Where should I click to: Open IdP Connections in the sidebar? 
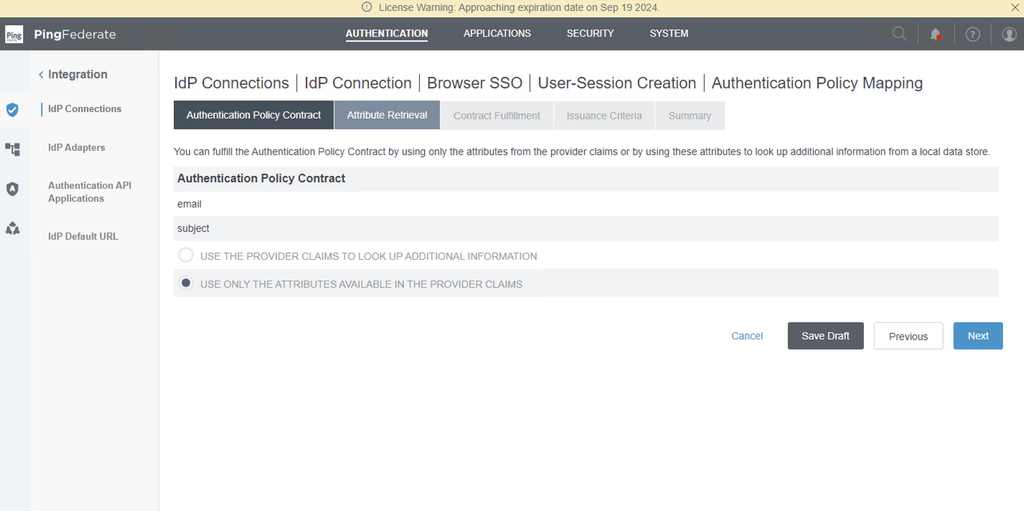pyautogui.click(x=84, y=108)
